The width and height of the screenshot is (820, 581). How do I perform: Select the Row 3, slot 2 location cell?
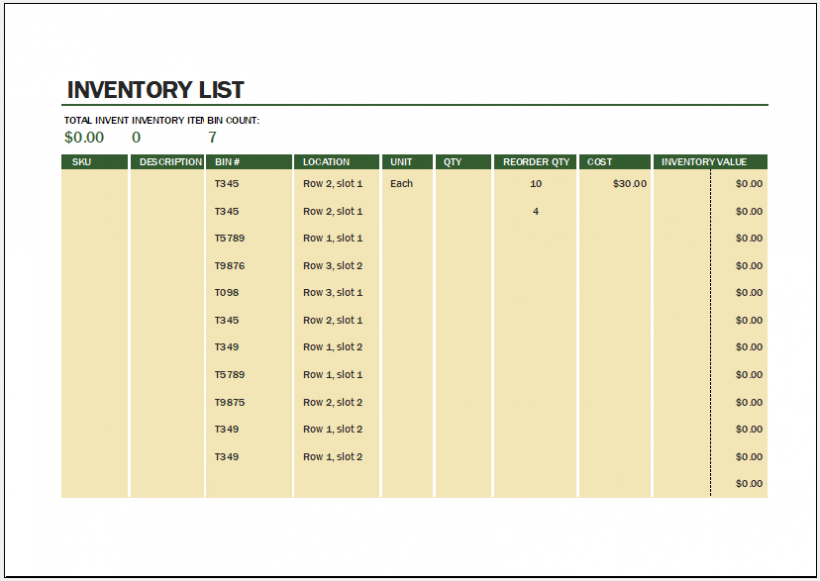coord(335,265)
